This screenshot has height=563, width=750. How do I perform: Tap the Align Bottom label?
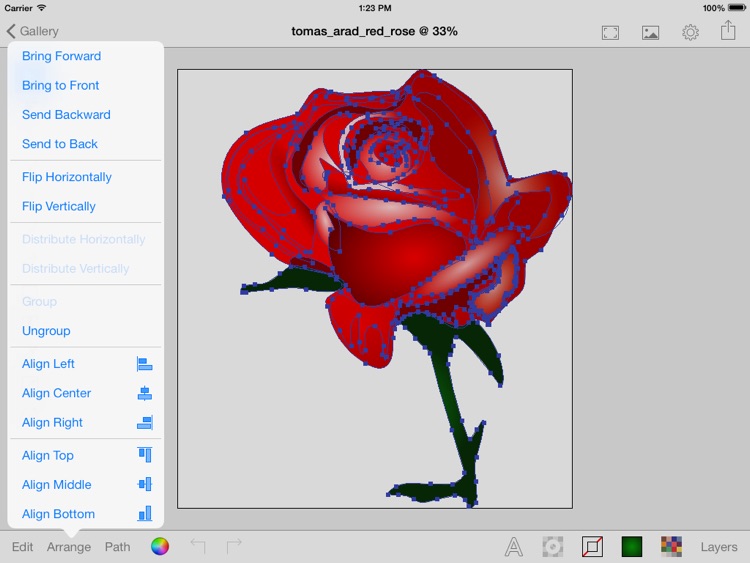click(58, 514)
